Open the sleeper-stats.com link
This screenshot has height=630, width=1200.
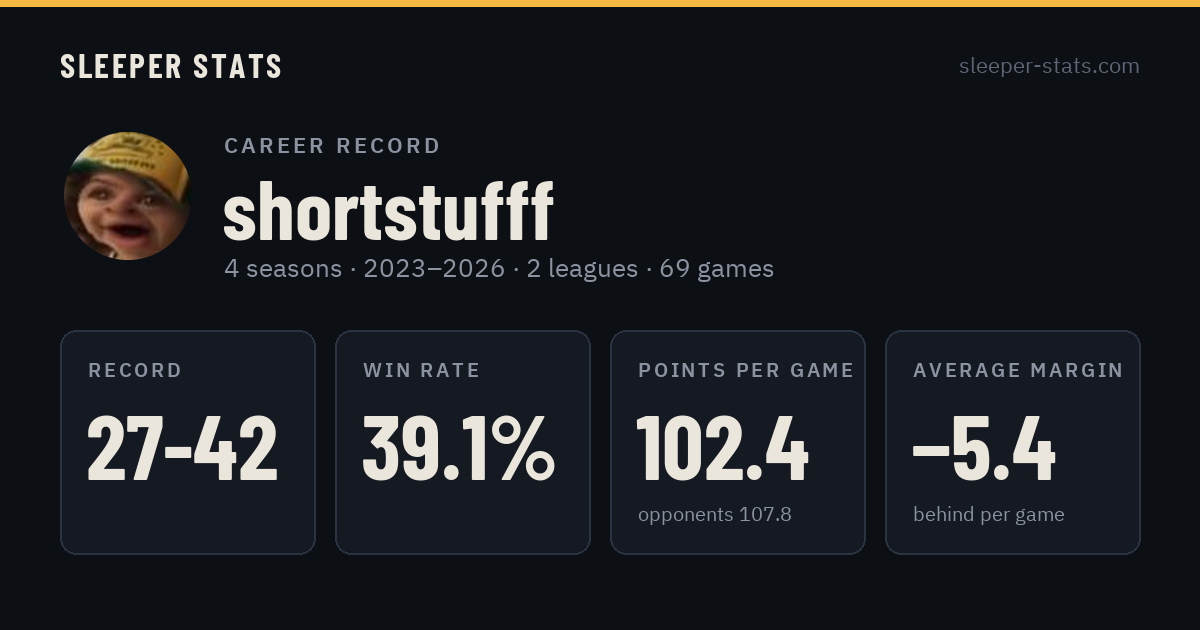pyautogui.click(x=1049, y=66)
